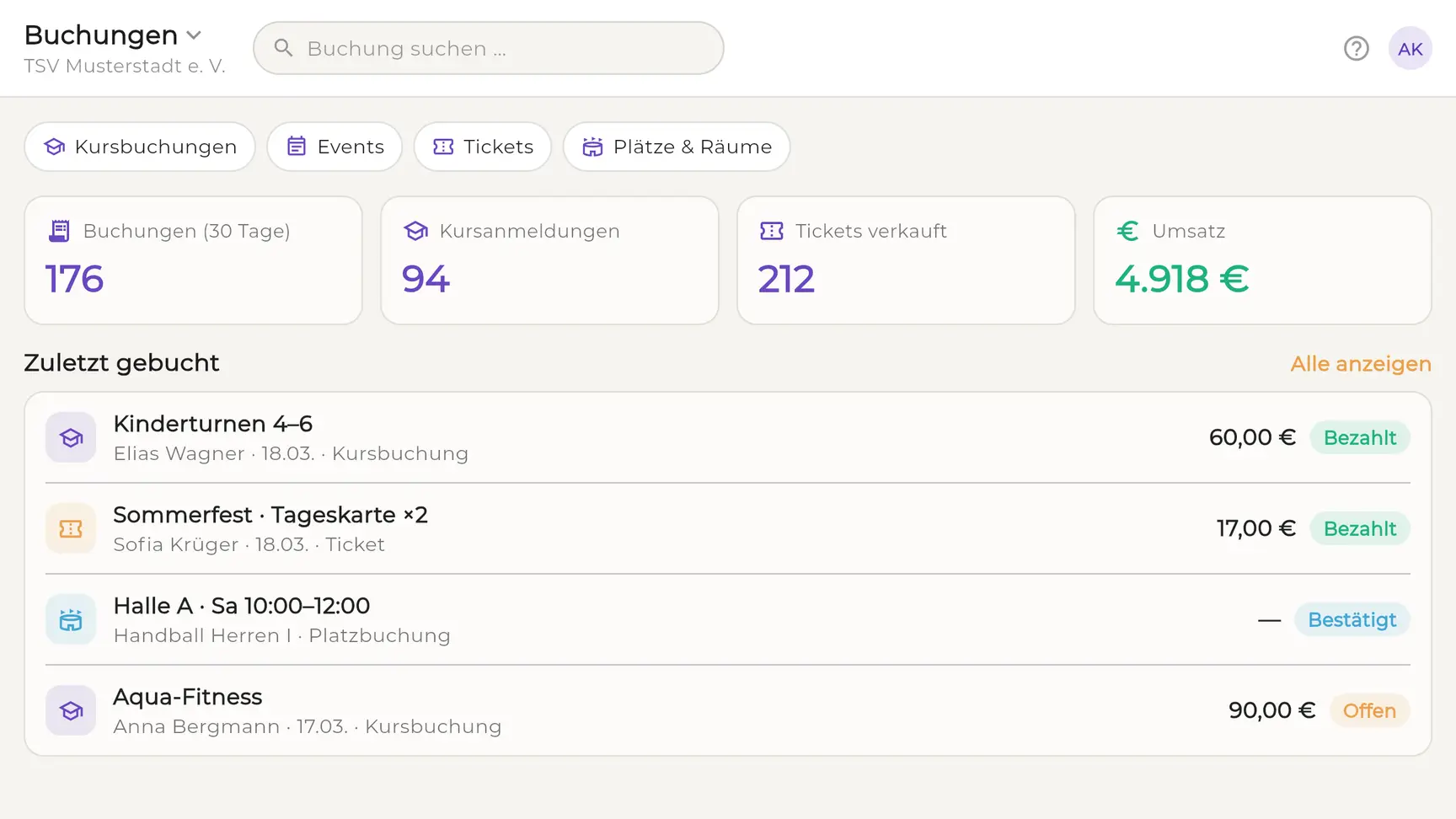Open the Halle A · Sa 10:00–12:00 booking

tap(242, 606)
